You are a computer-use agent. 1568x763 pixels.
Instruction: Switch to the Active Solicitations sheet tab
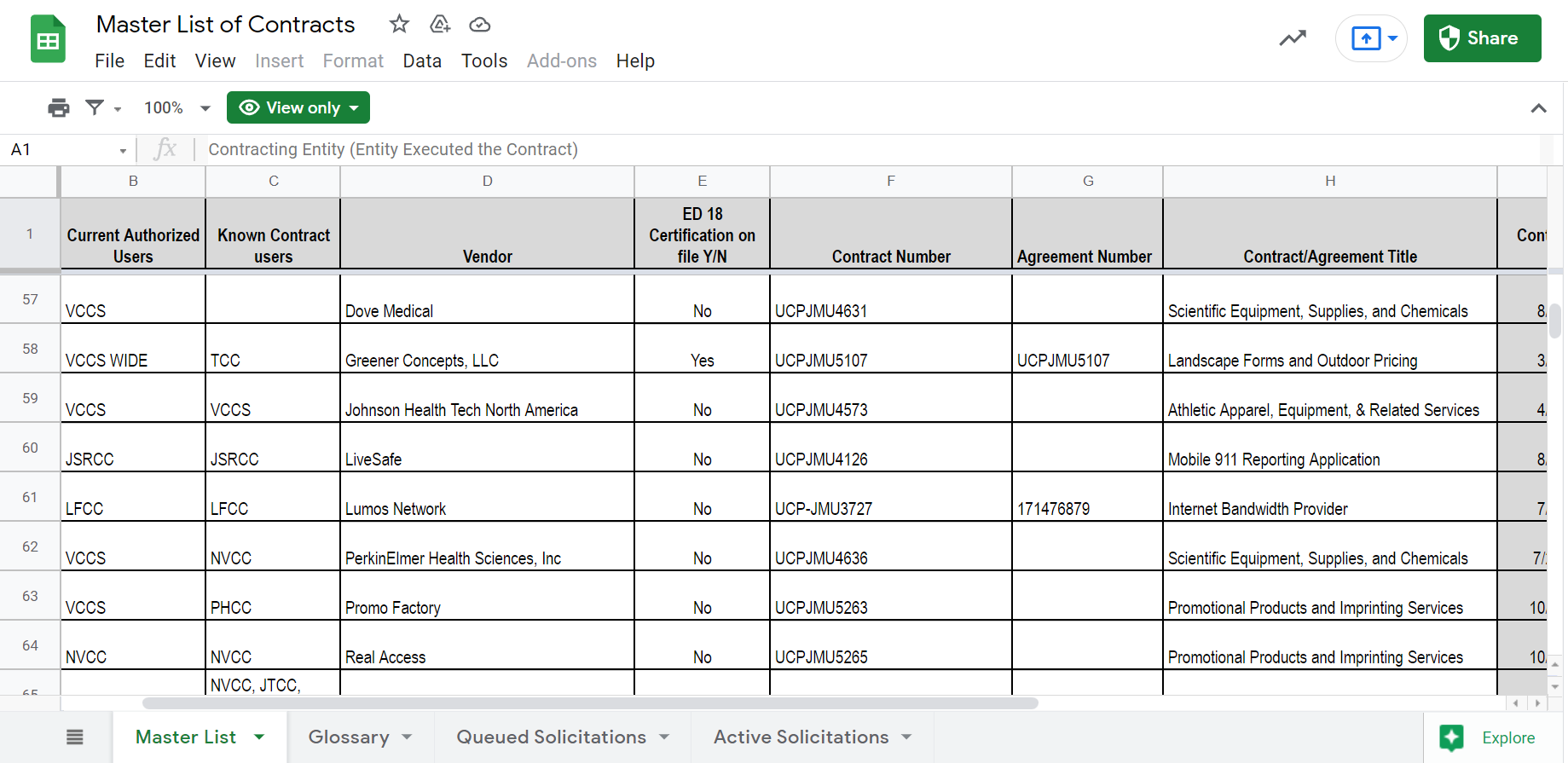(801, 737)
